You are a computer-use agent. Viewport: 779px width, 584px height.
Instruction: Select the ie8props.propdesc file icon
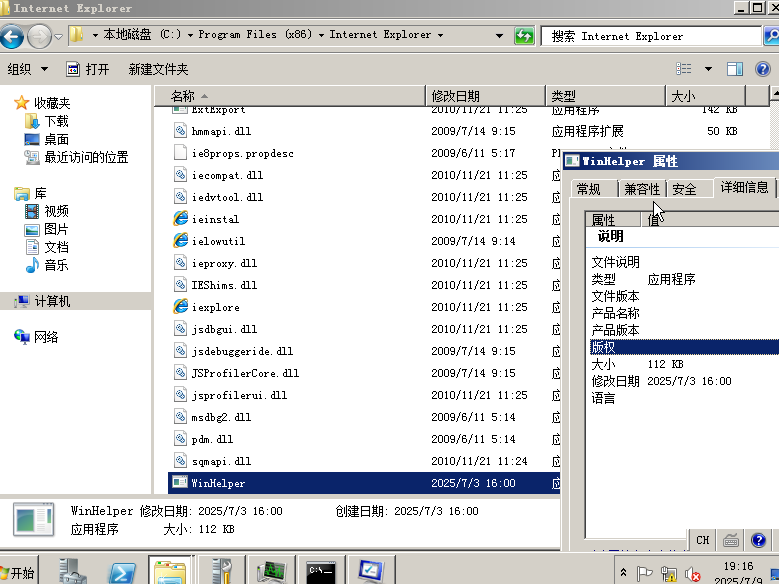pyautogui.click(x=180, y=153)
